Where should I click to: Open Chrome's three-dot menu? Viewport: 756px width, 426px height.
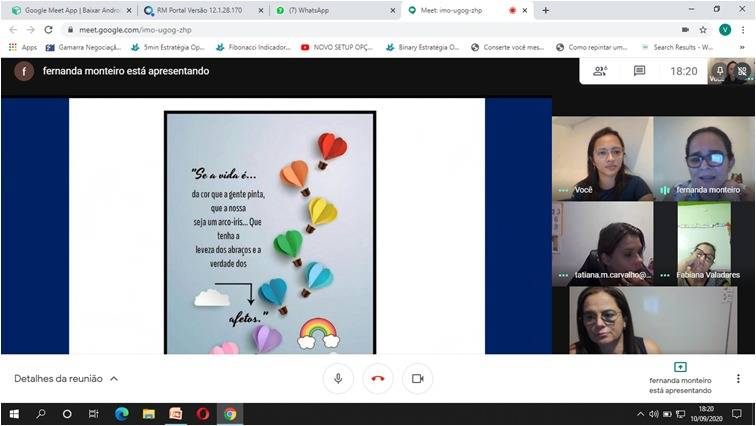coord(743,29)
